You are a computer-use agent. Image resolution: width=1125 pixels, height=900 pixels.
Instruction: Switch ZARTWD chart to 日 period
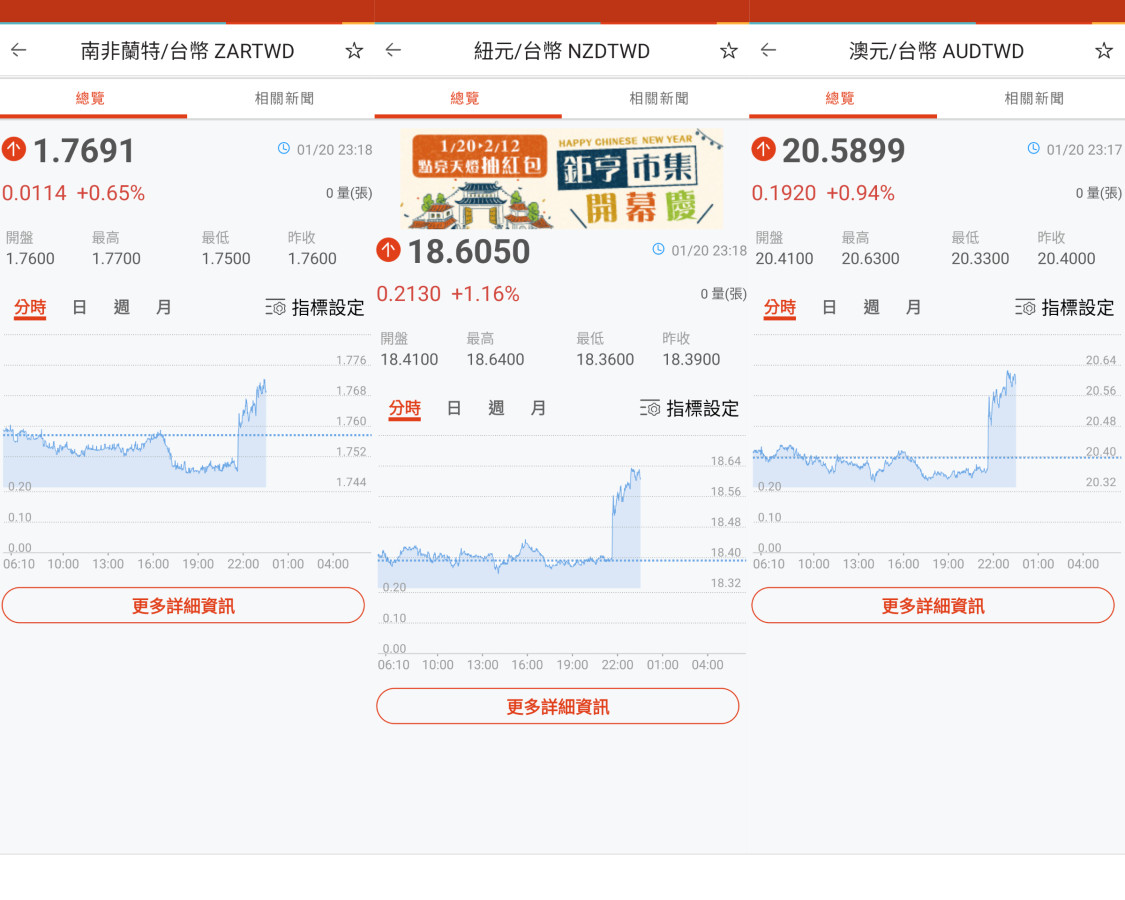(79, 308)
